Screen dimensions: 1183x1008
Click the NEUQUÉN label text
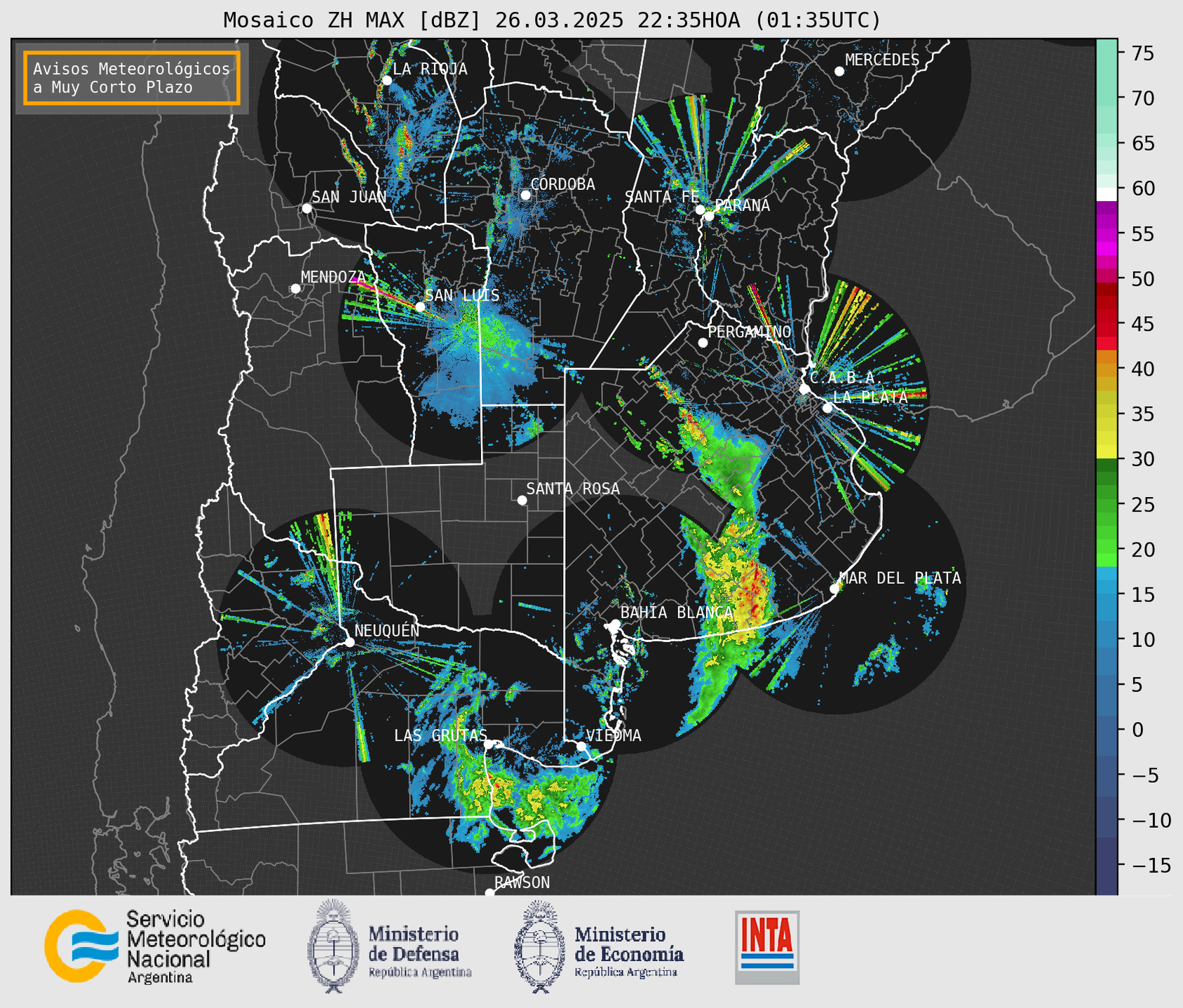387,630
